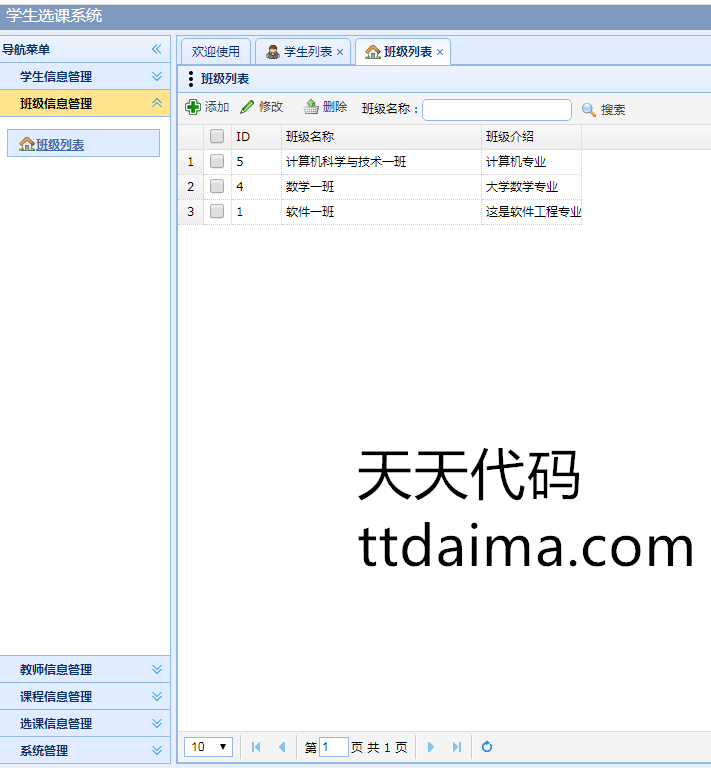Check the box for 数学一班 row
This screenshot has height=768, width=711.
[217, 186]
